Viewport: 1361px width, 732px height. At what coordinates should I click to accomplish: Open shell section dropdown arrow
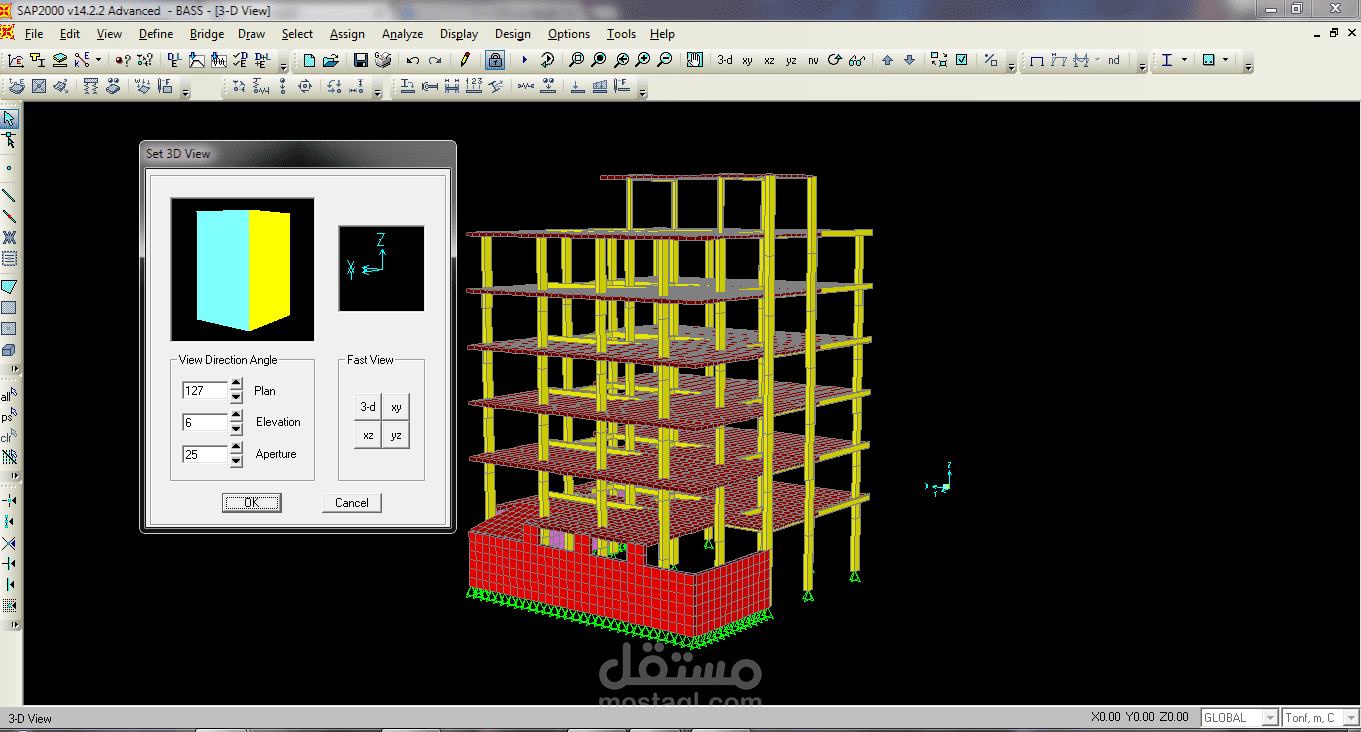1226,60
